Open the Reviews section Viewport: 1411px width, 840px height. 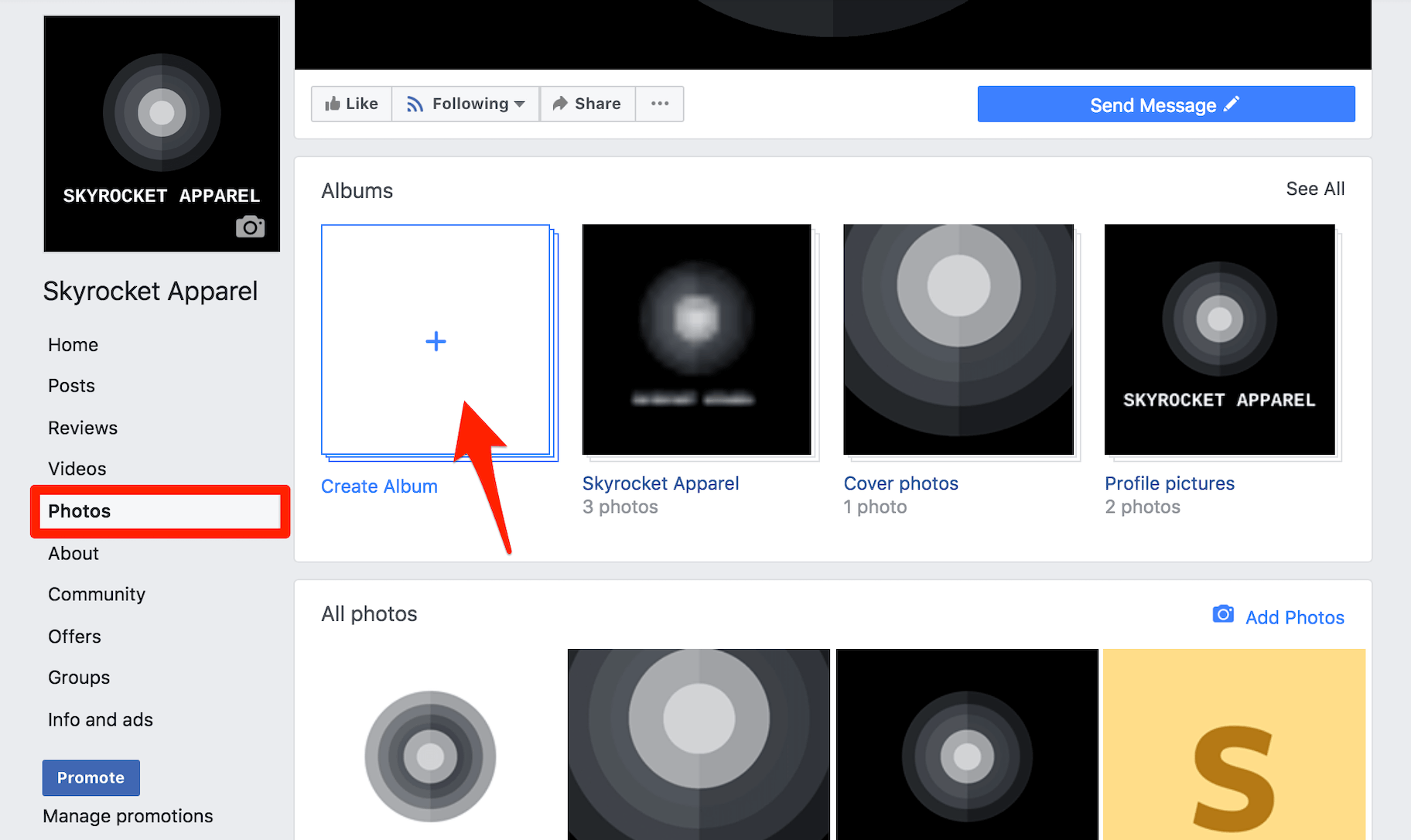pos(83,427)
